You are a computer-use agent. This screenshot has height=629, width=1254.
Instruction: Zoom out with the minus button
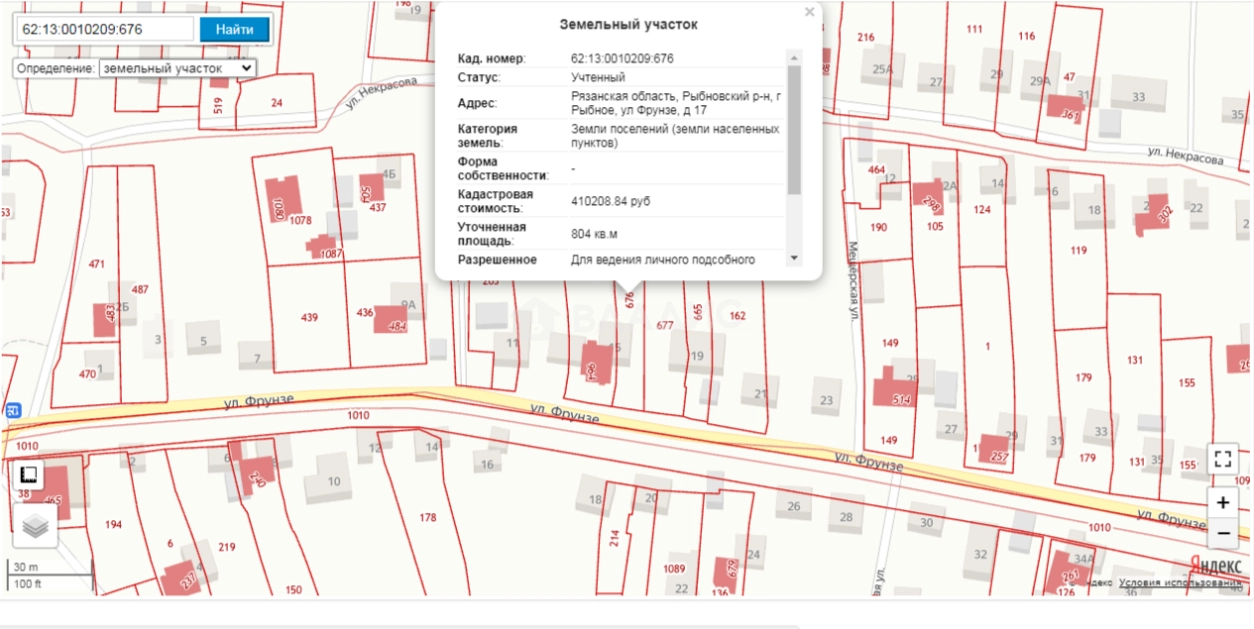coord(1222,535)
